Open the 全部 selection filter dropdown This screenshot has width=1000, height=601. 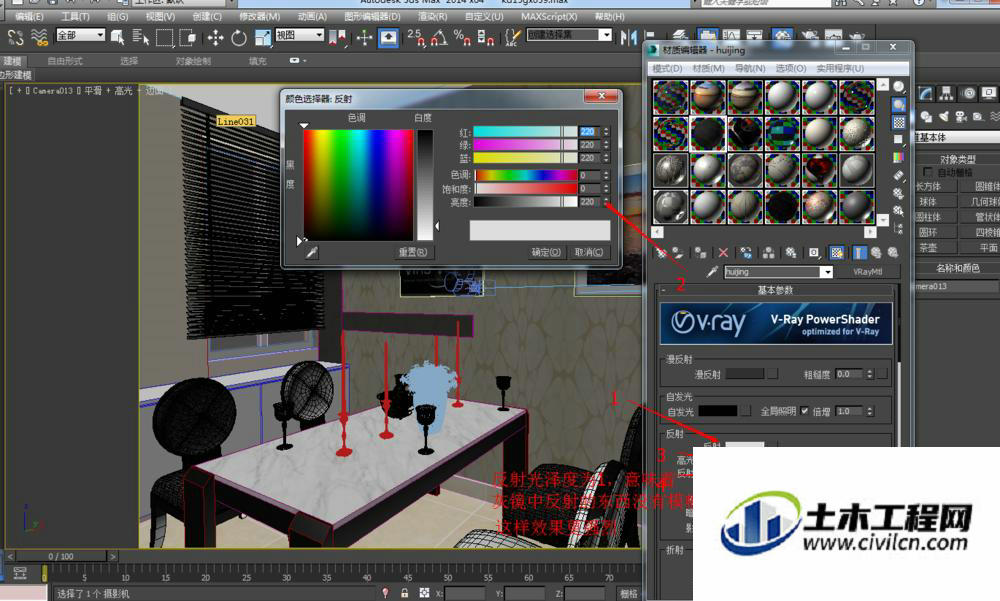tap(80, 35)
